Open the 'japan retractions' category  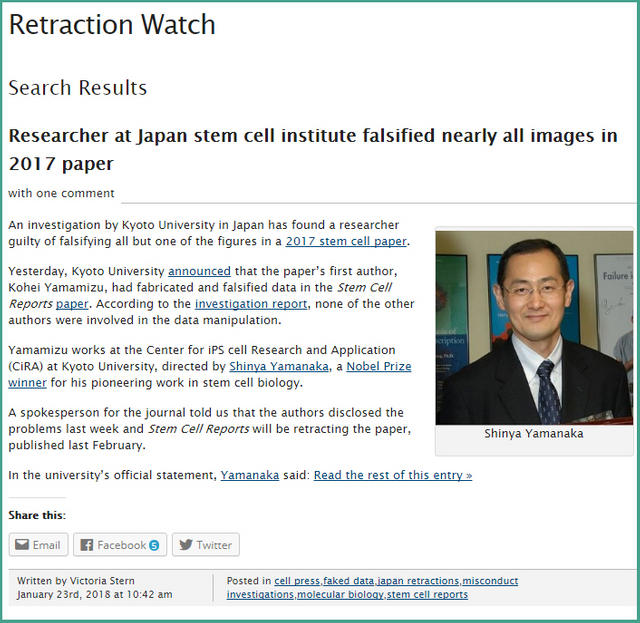[x=418, y=581]
